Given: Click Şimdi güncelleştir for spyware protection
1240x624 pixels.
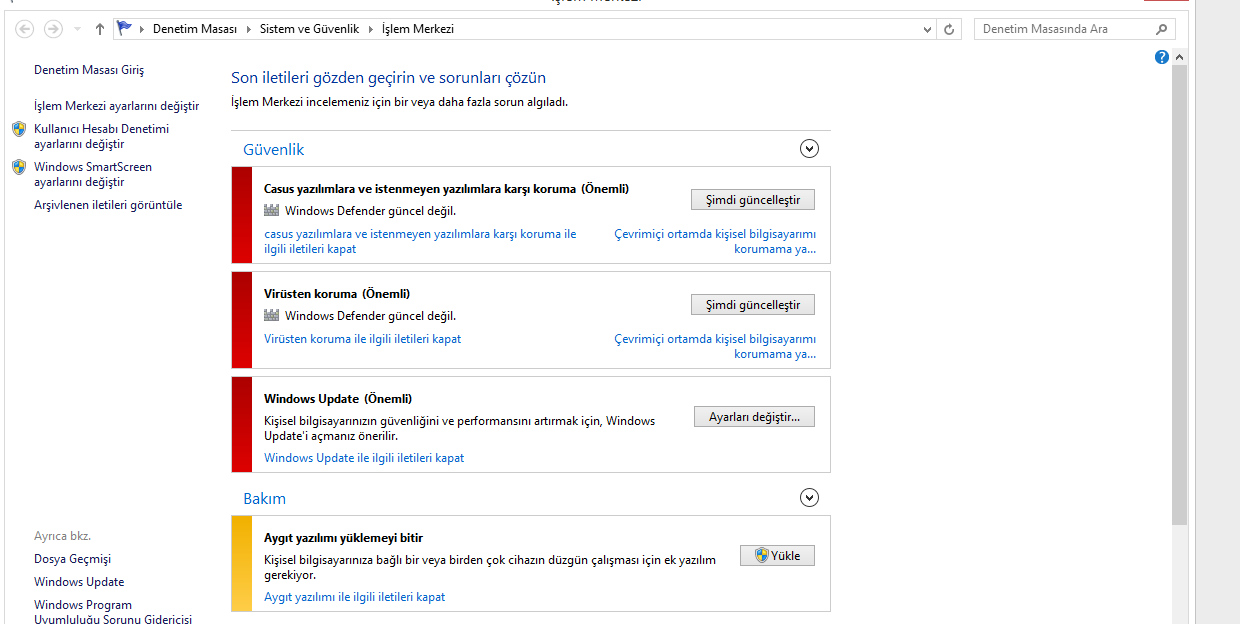Looking at the screenshot, I should [753, 200].
